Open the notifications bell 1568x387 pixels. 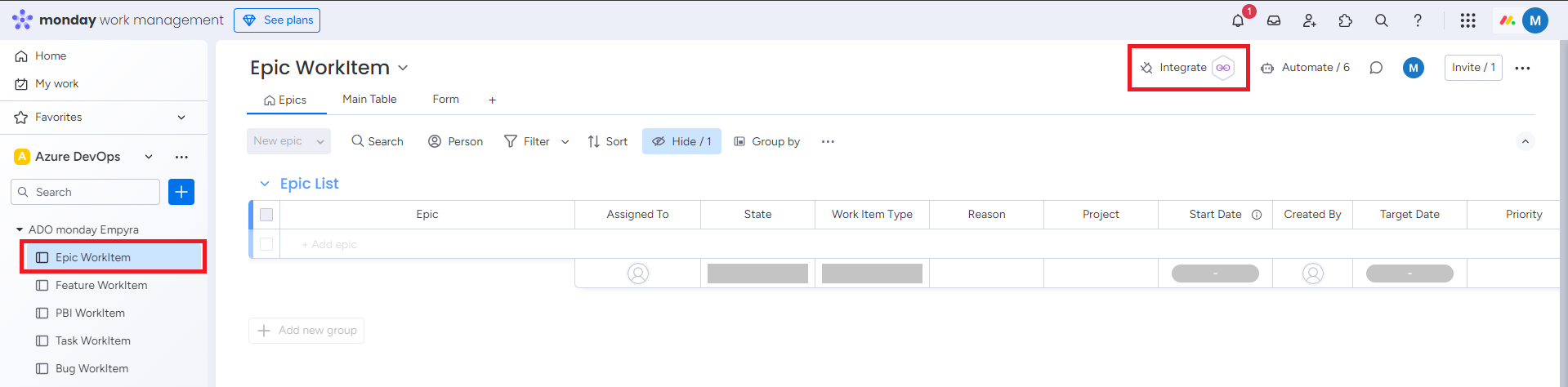coord(1238,20)
